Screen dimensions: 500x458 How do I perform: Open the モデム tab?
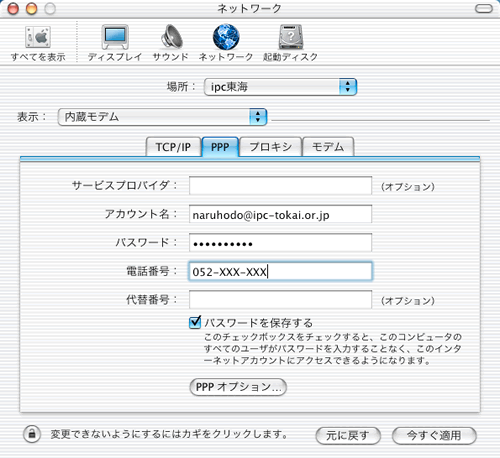click(x=328, y=147)
